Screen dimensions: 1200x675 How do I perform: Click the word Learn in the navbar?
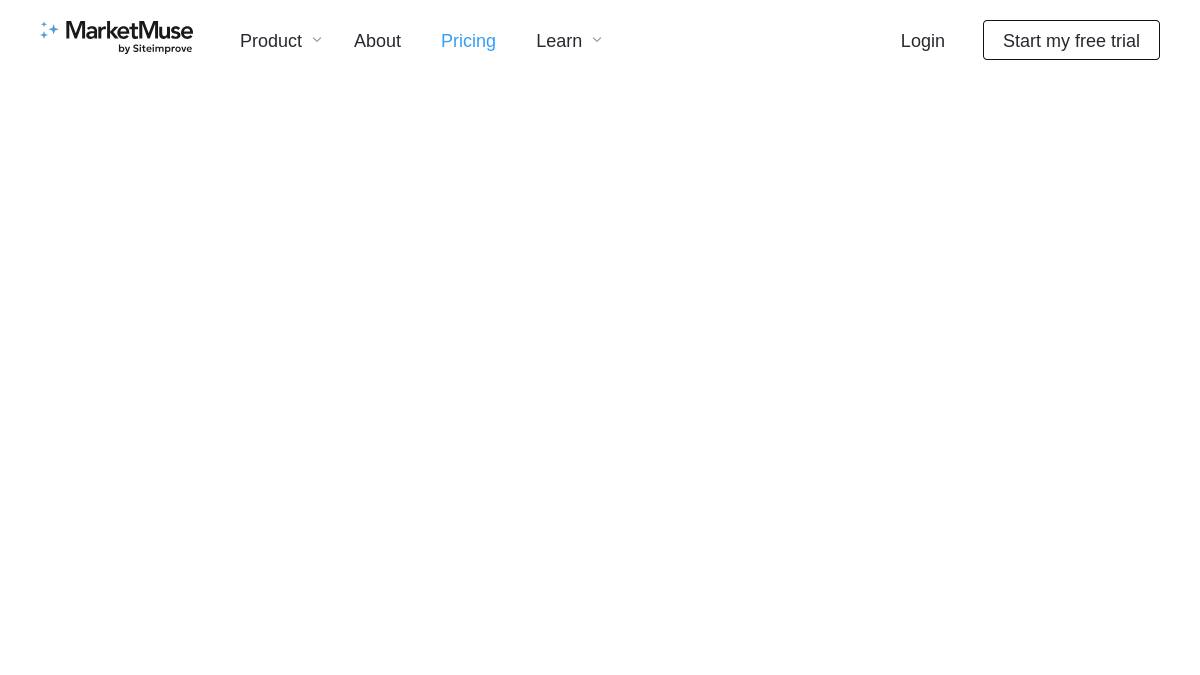click(559, 41)
